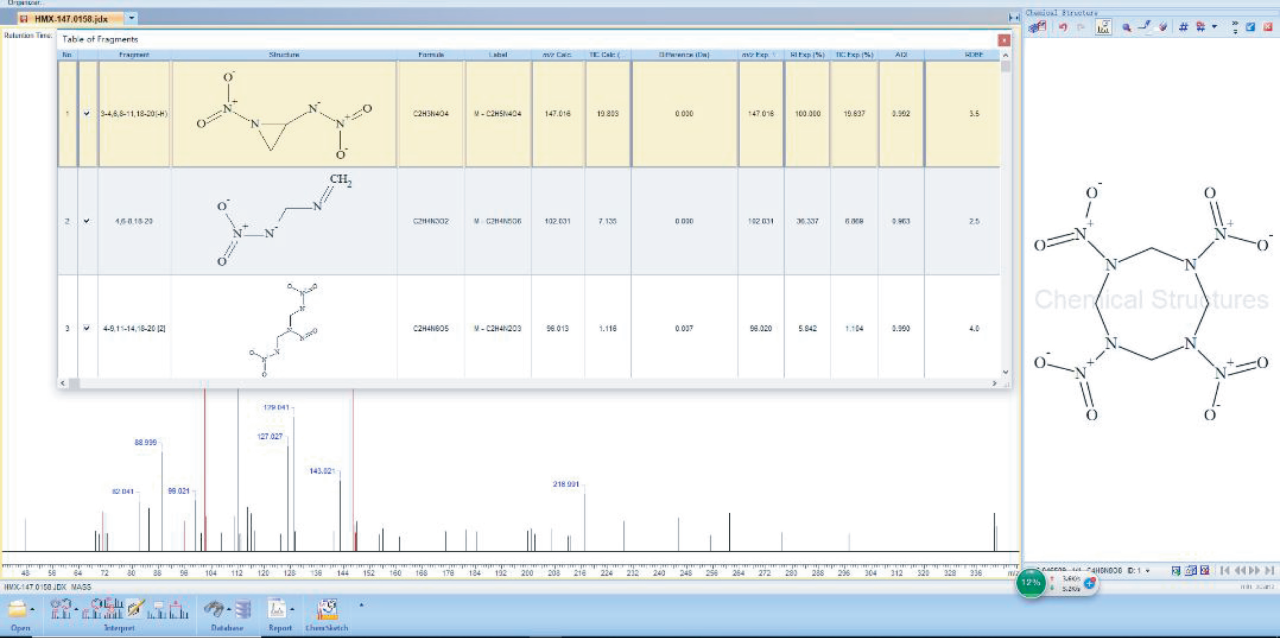The width and height of the screenshot is (1280, 638).
Task: Expand the dropdown next to HMX-147.0158.jdx tab
Action: [x=132, y=19]
